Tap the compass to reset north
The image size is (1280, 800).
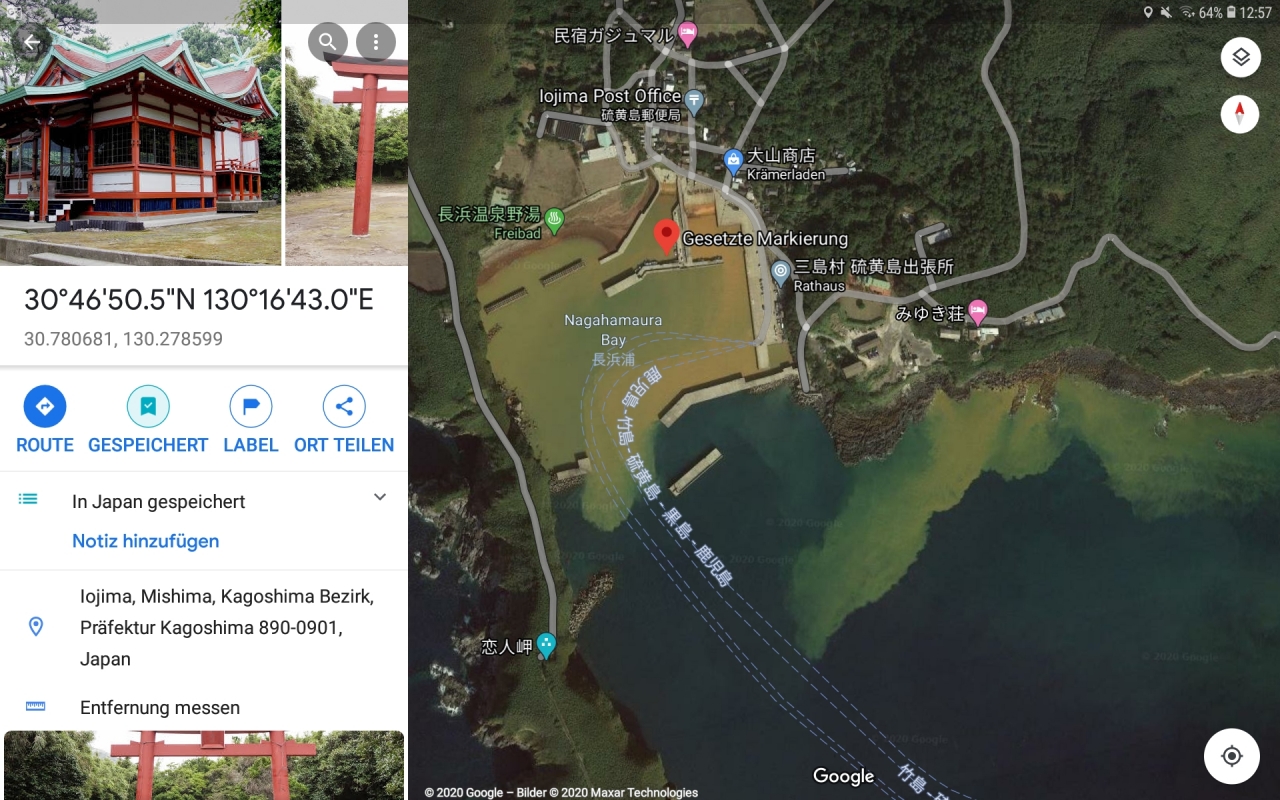pos(1240,114)
